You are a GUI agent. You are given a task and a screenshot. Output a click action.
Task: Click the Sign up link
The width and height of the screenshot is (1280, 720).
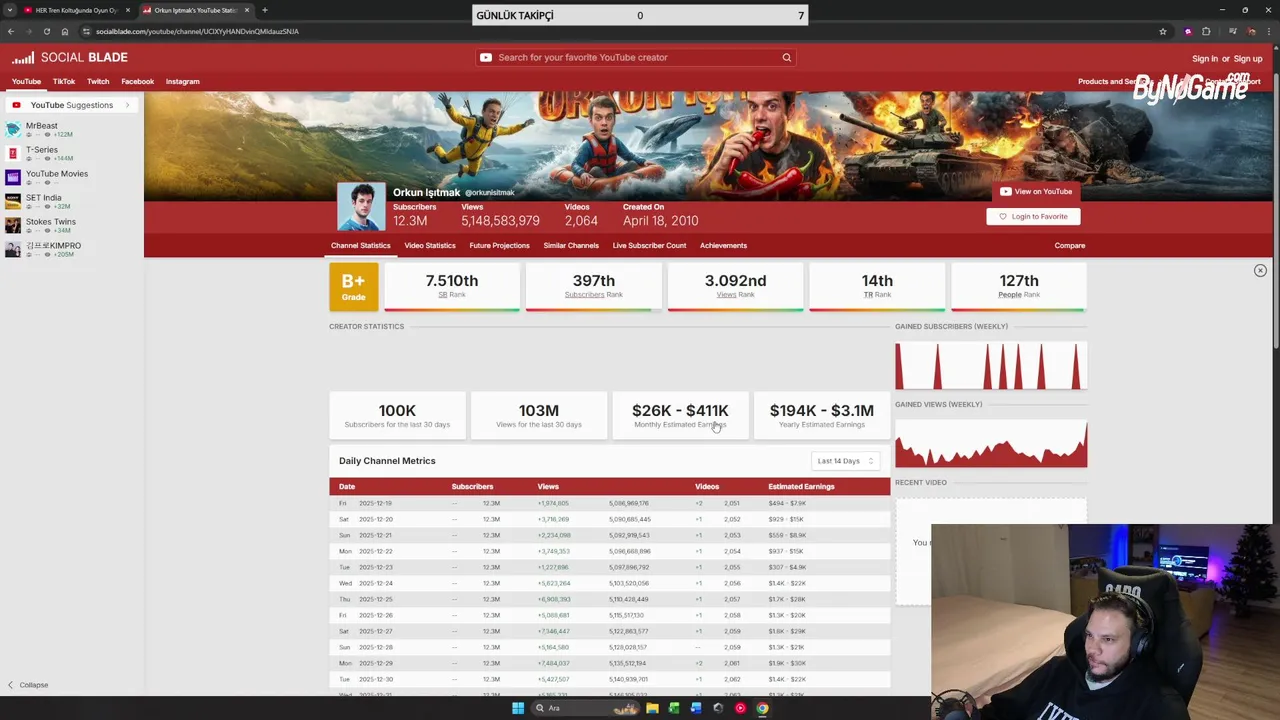tap(1248, 59)
